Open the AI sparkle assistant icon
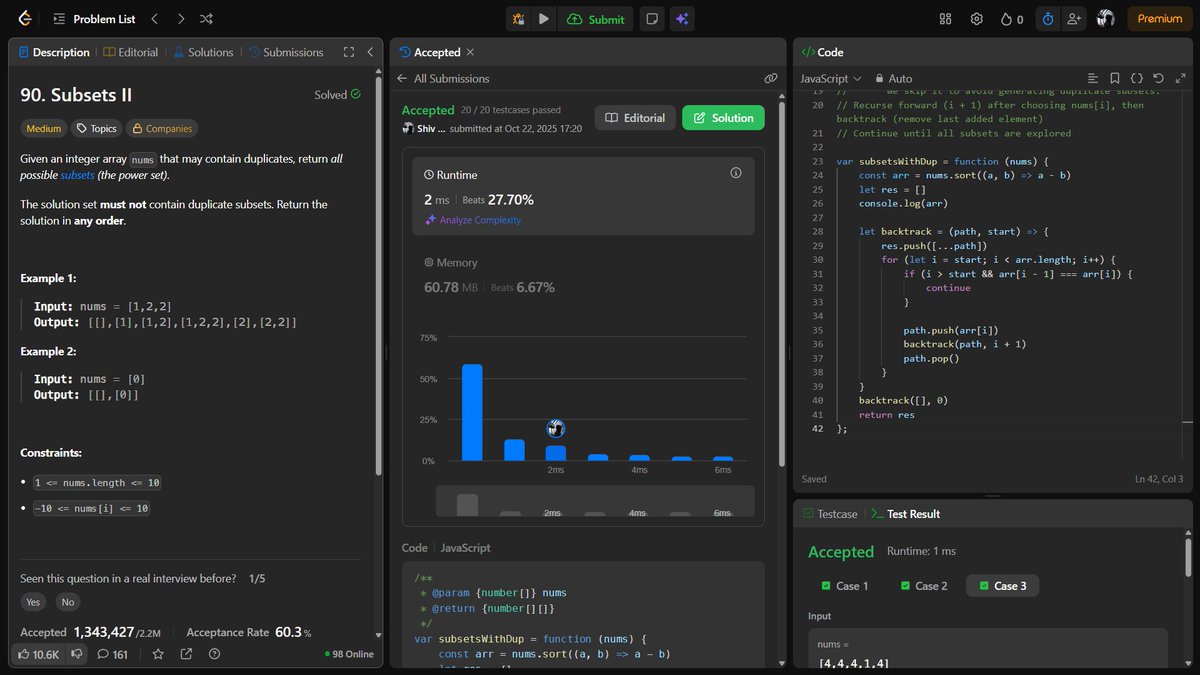 [682, 18]
